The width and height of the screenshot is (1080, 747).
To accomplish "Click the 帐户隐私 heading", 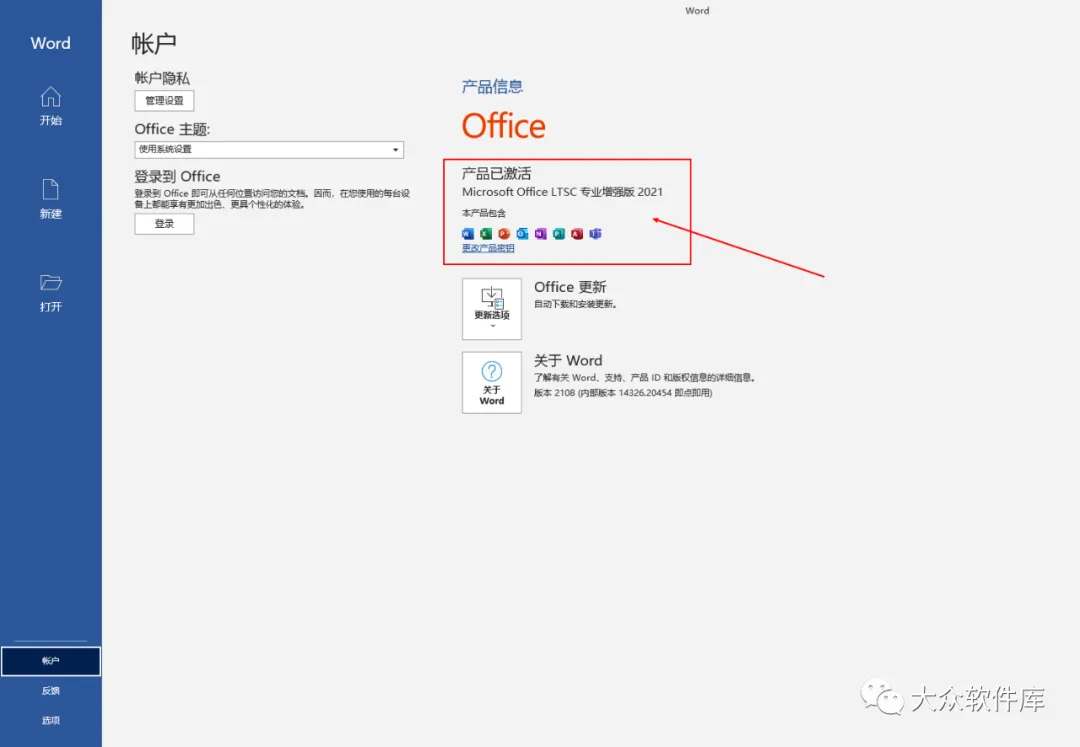I will pyautogui.click(x=162, y=78).
